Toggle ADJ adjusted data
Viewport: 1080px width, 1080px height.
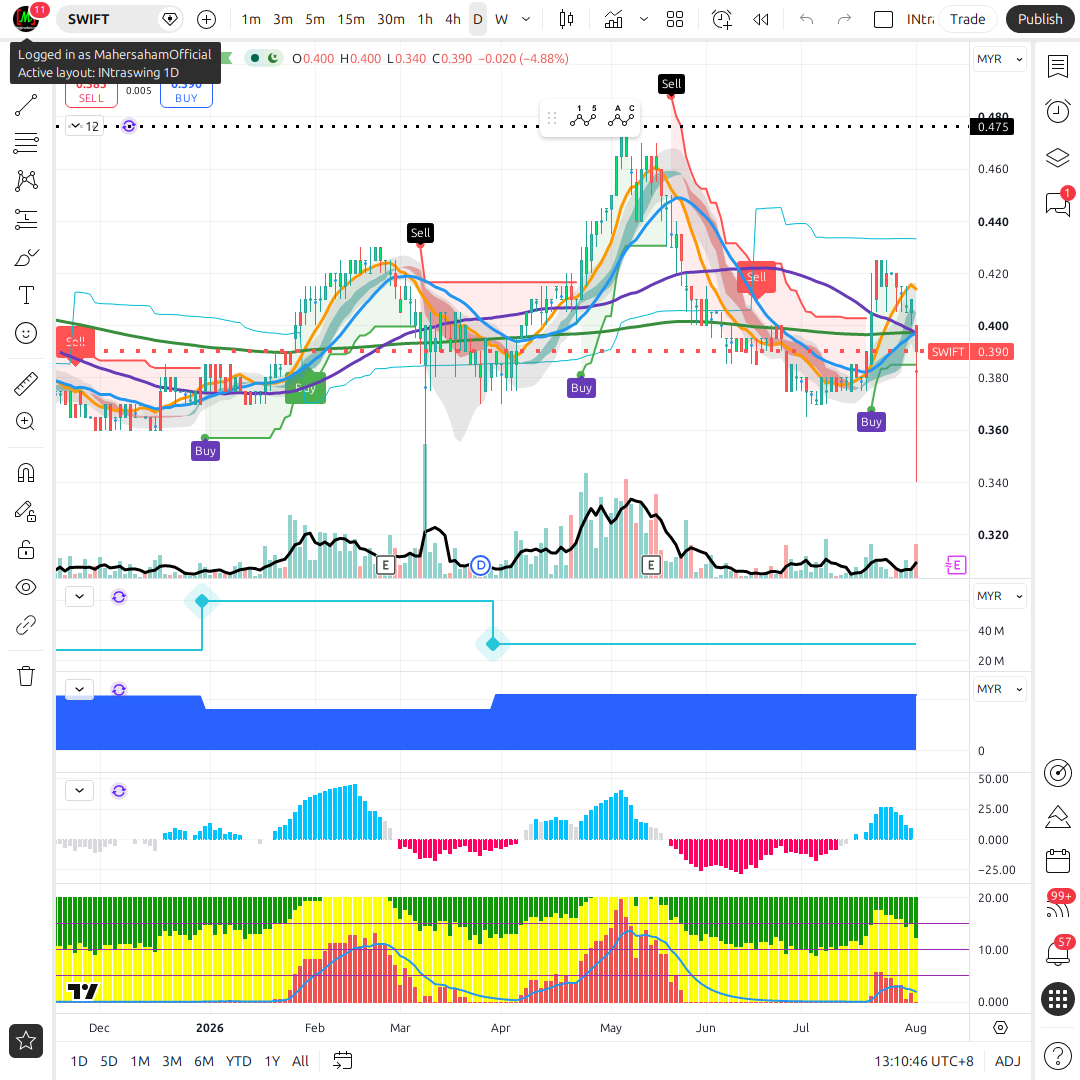point(1008,1061)
